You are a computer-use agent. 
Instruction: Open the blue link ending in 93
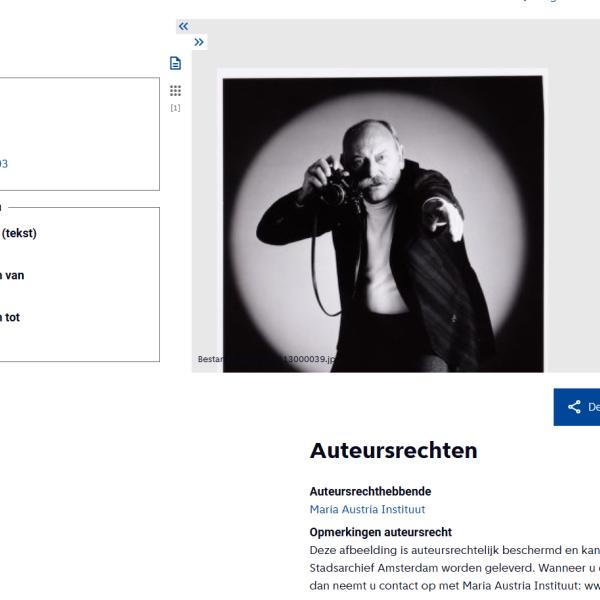4,164
